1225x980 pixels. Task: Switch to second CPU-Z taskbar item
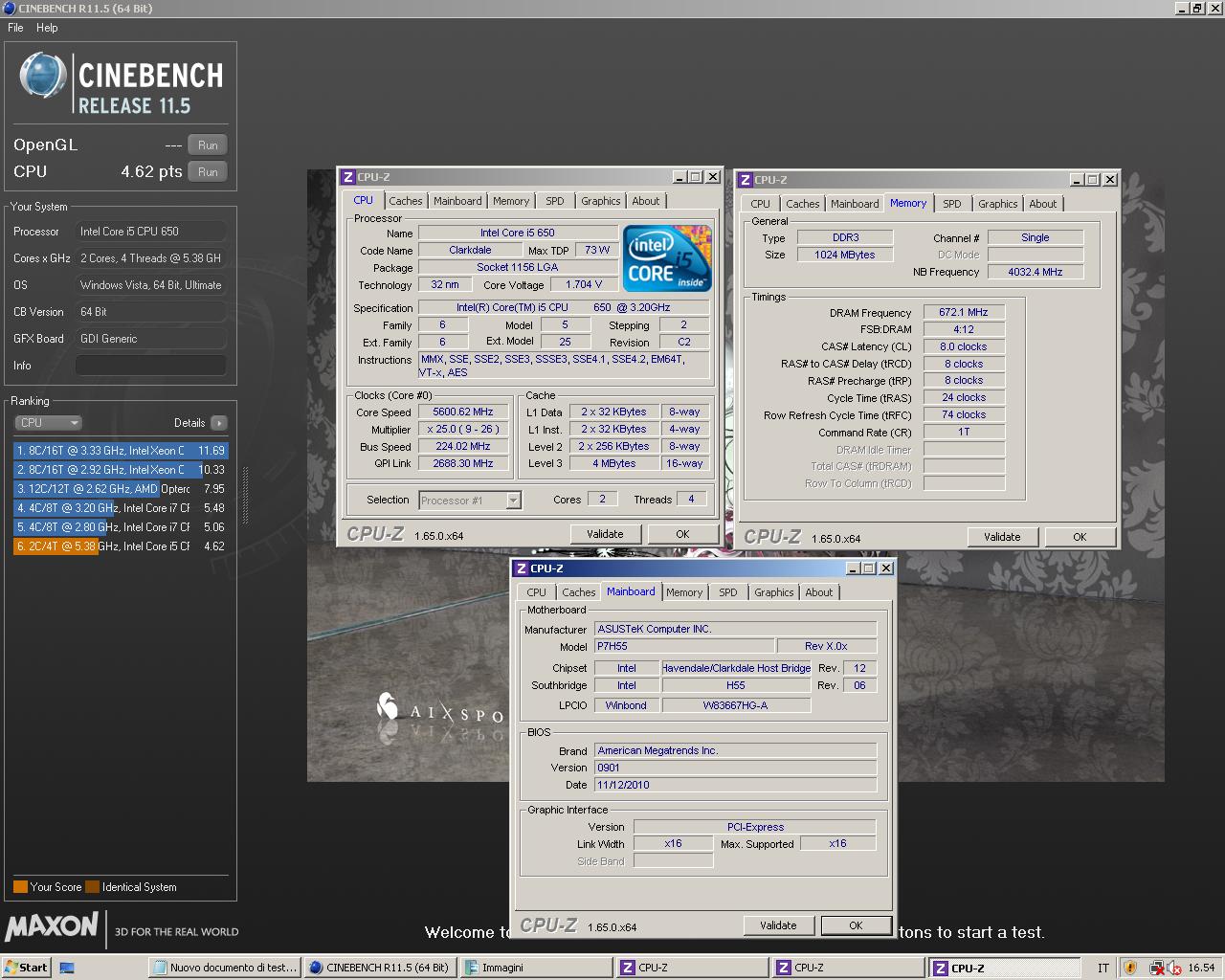pos(848,968)
